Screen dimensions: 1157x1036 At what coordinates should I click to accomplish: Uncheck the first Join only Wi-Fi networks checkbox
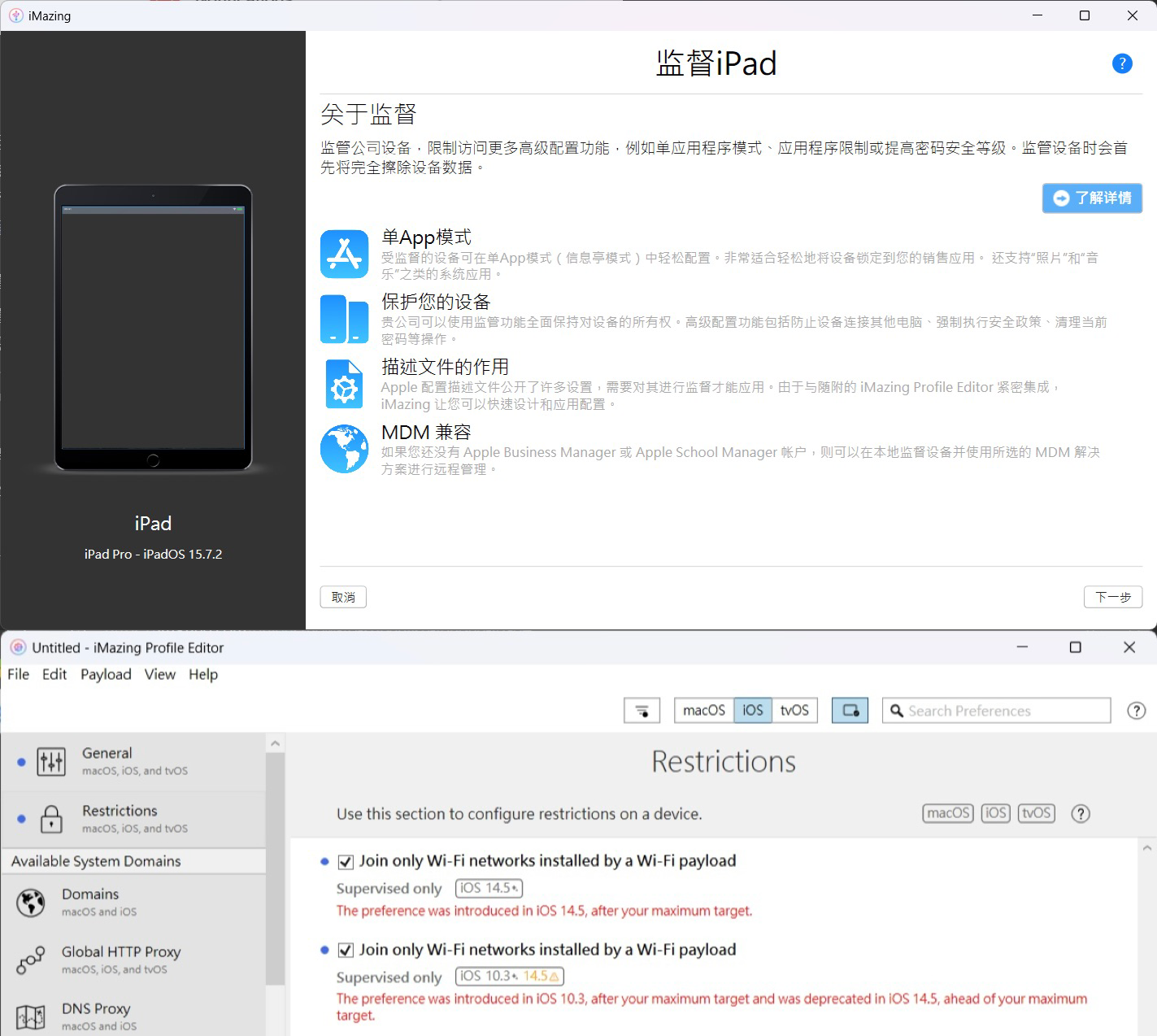coord(346,862)
